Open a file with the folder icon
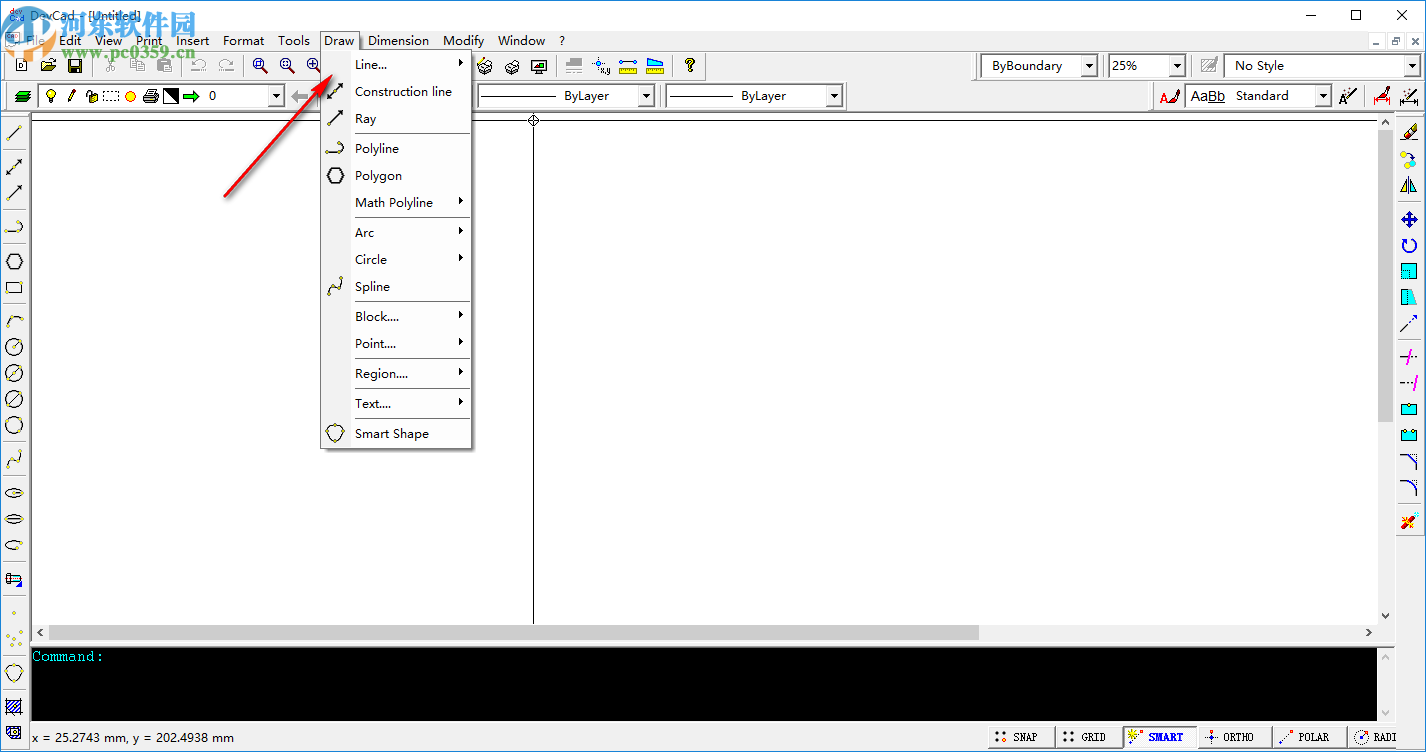Viewport: 1426px width, 752px height. click(48, 66)
